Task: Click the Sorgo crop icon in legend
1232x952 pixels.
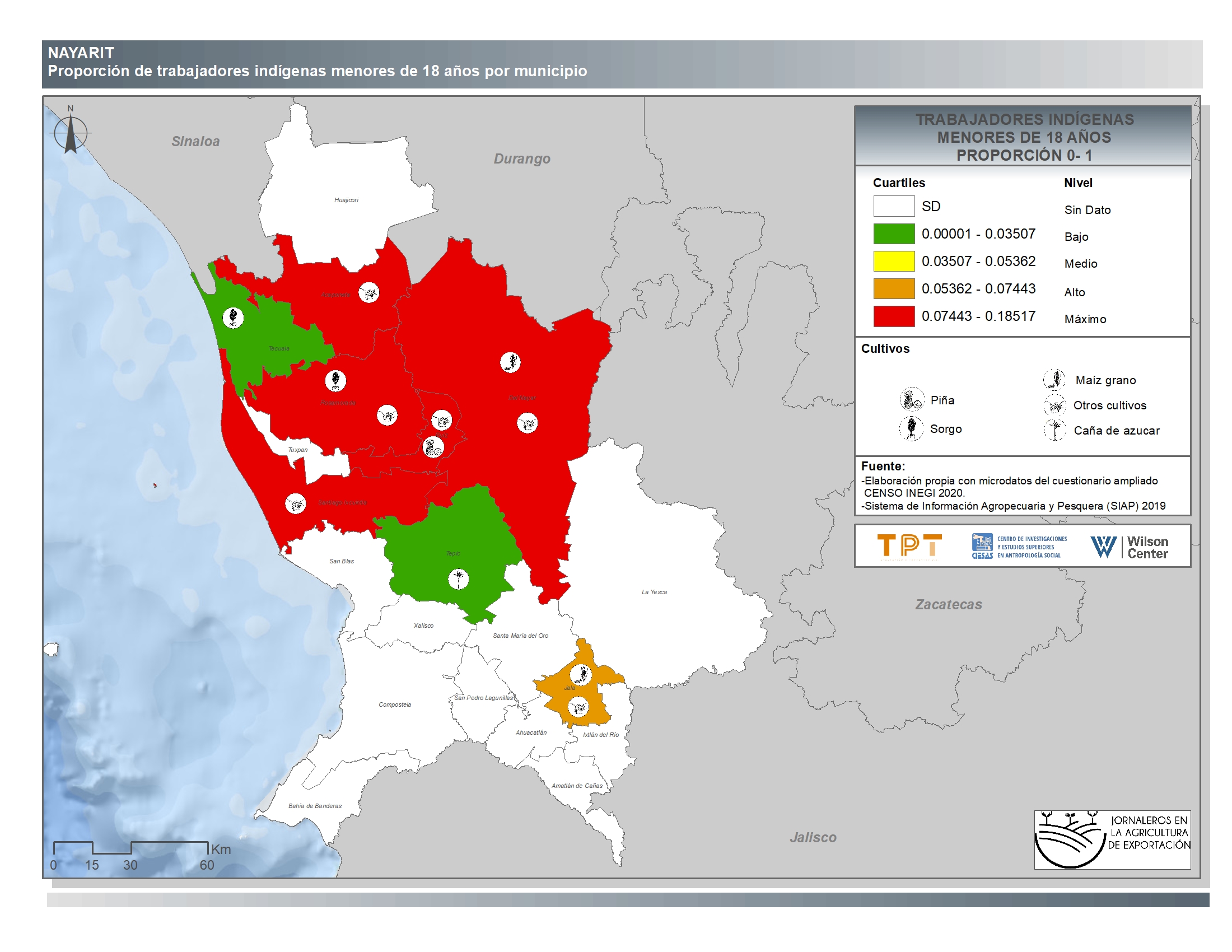Action: point(911,428)
